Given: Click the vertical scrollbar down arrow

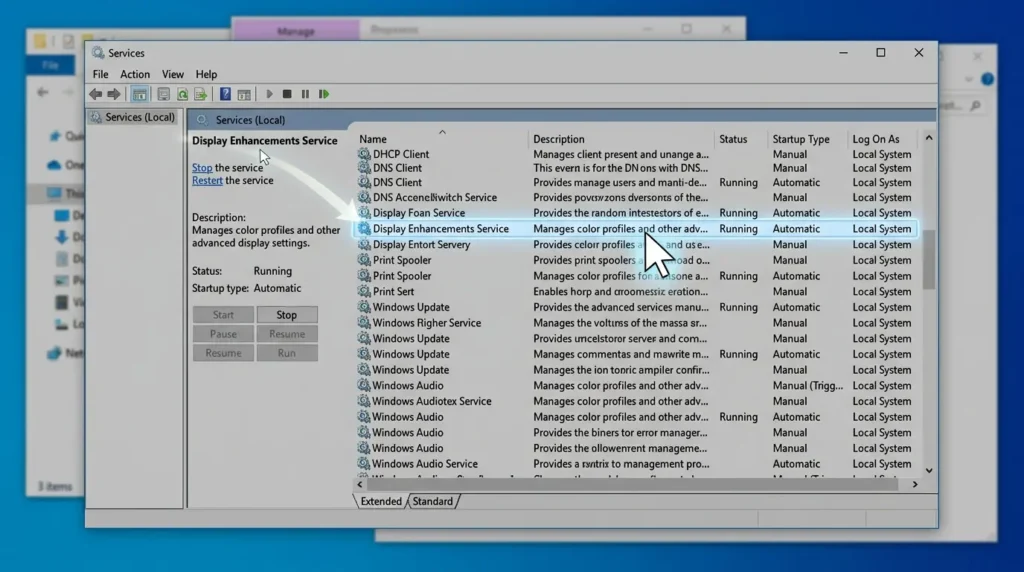Looking at the screenshot, I should (x=929, y=470).
